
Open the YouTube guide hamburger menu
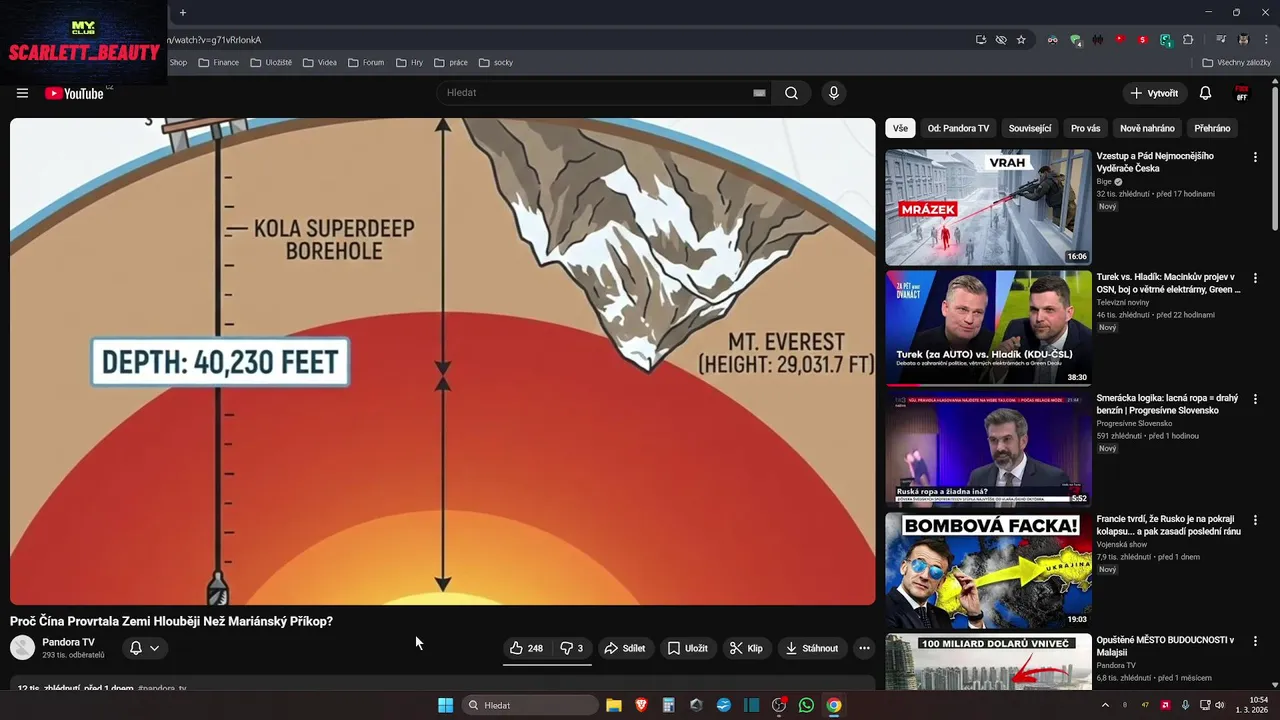point(22,93)
